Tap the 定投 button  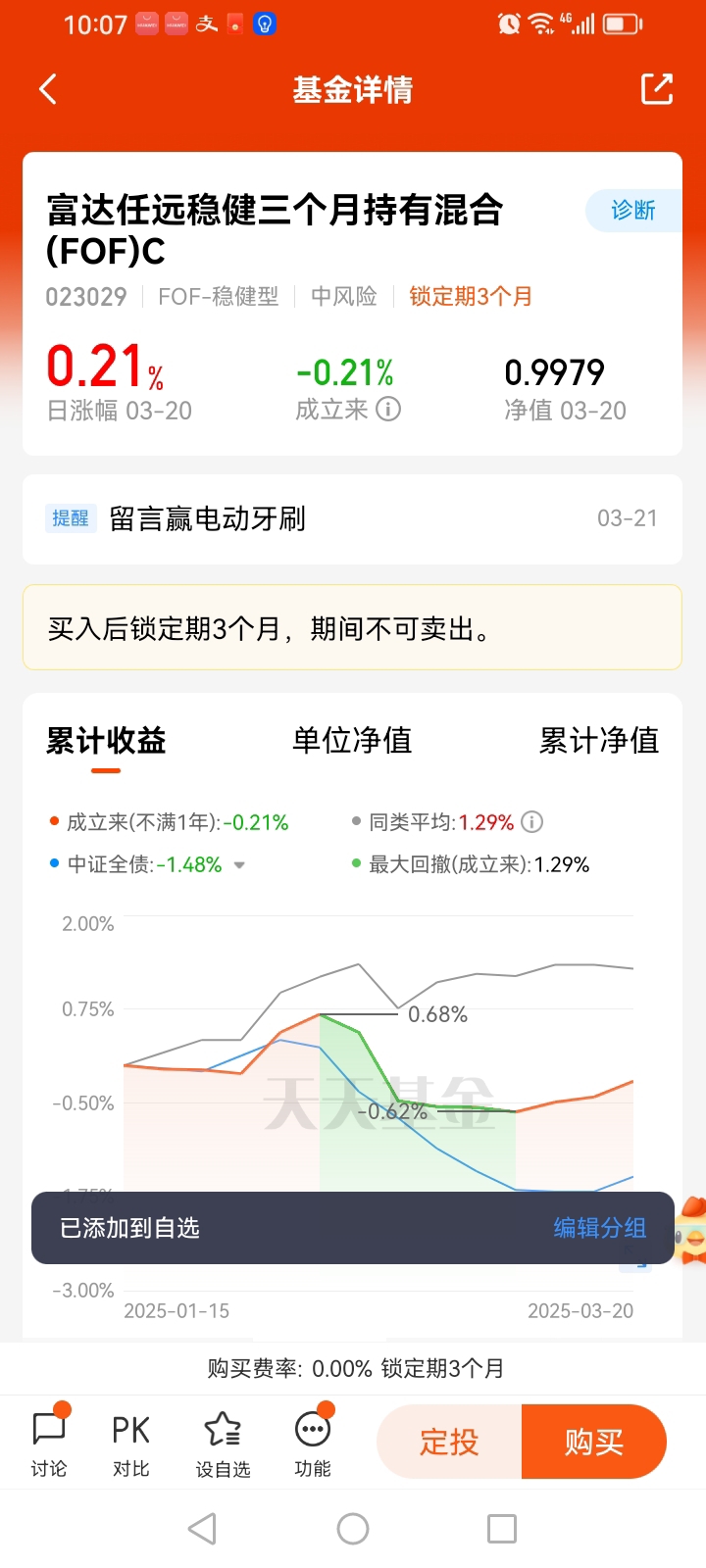pyautogui.click(x=449, y=1442)
